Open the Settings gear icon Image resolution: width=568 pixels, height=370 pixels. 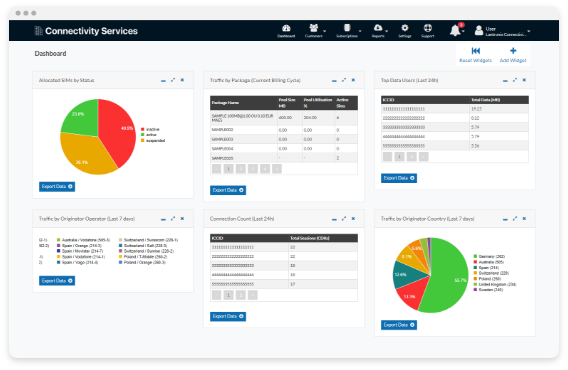(405, 28)
